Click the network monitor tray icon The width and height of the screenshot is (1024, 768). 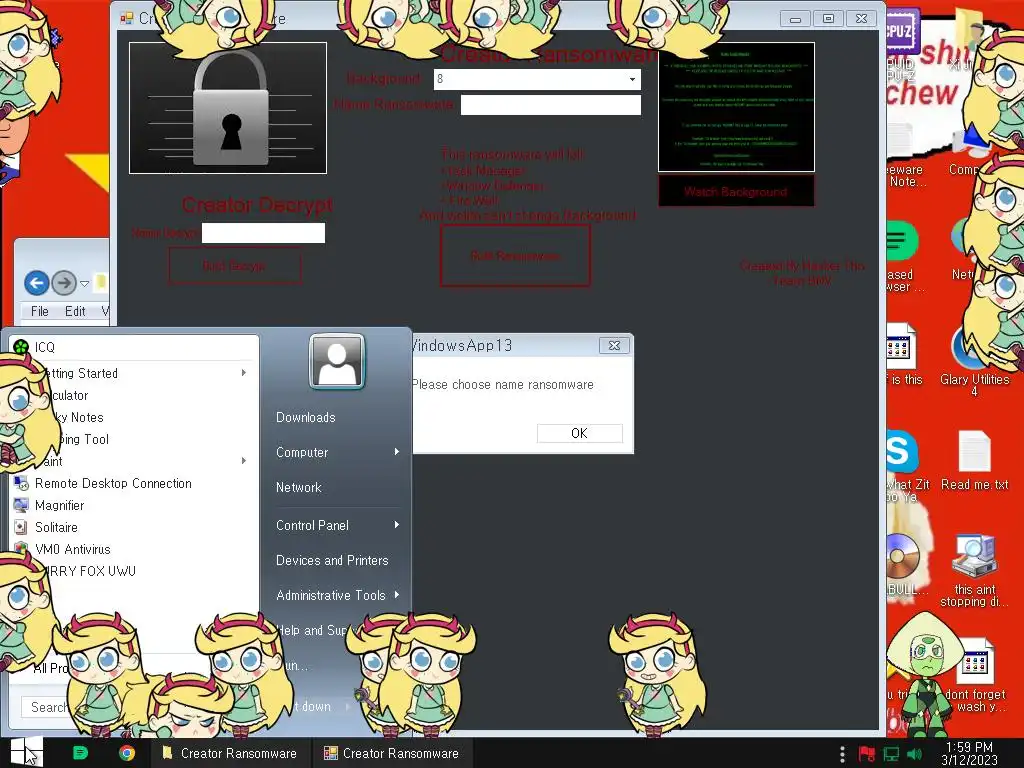pos(891,754)
